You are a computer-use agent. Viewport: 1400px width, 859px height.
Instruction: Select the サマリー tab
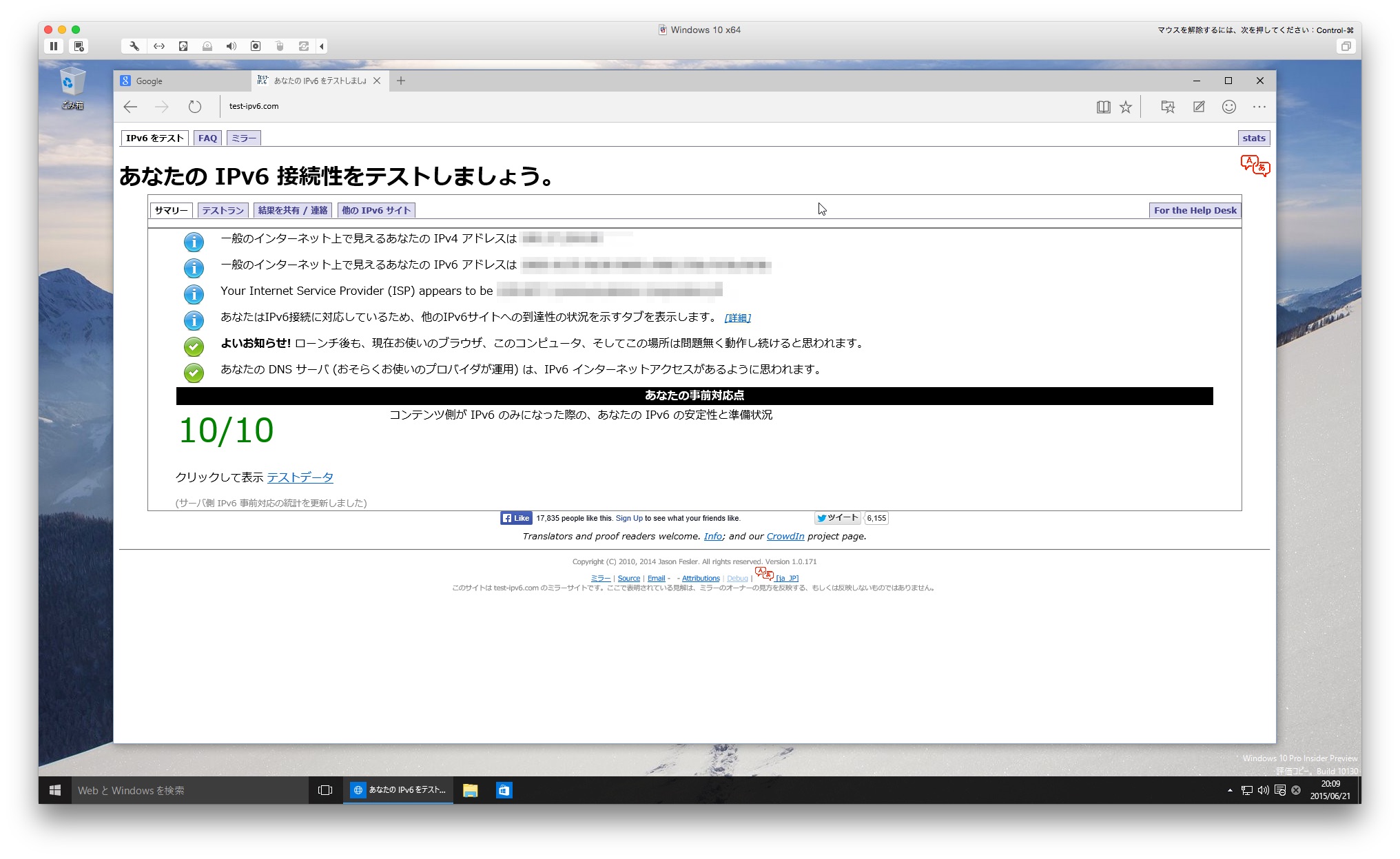[x=171, y=210]
